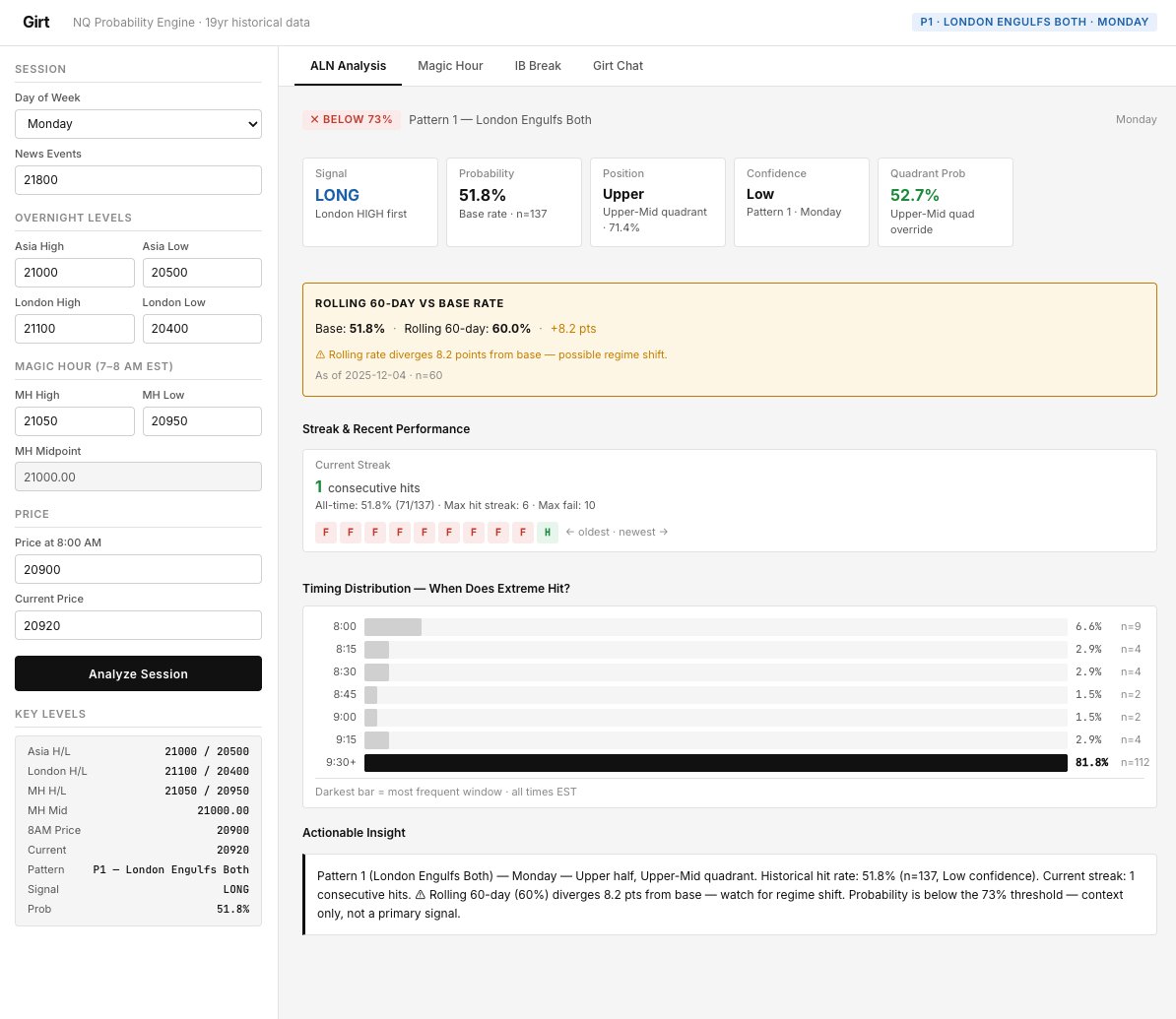The width and height of the screenshot is (1176, 1019).
Task: Click the Pattern 1 — London Engulfs Both heading
Action: 500,120
